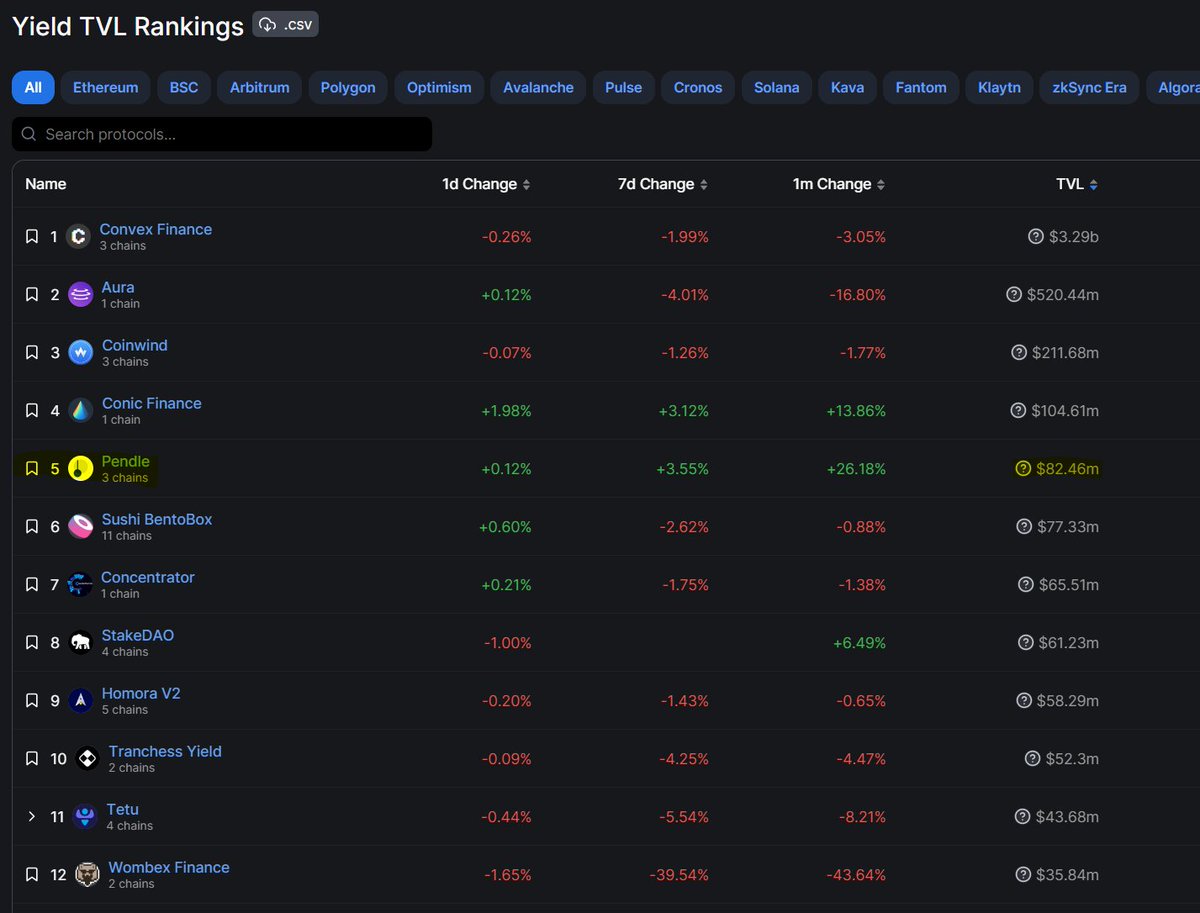This screenshot has width=1200, height=913.
Task: Click the help icon beside $35.84m
Action: point(1023,875)
